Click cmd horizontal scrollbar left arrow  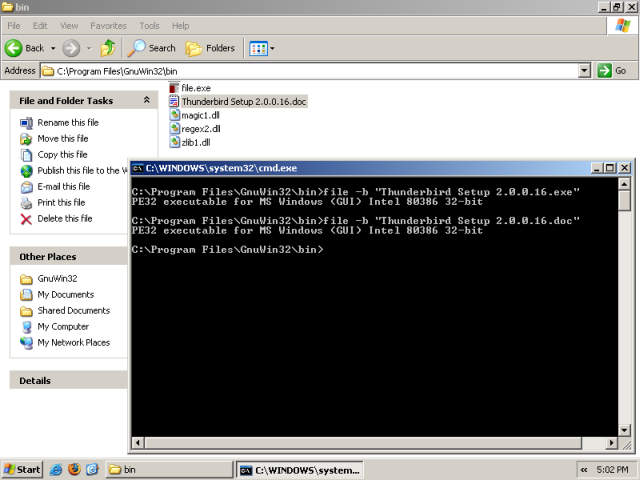[138, 442]
